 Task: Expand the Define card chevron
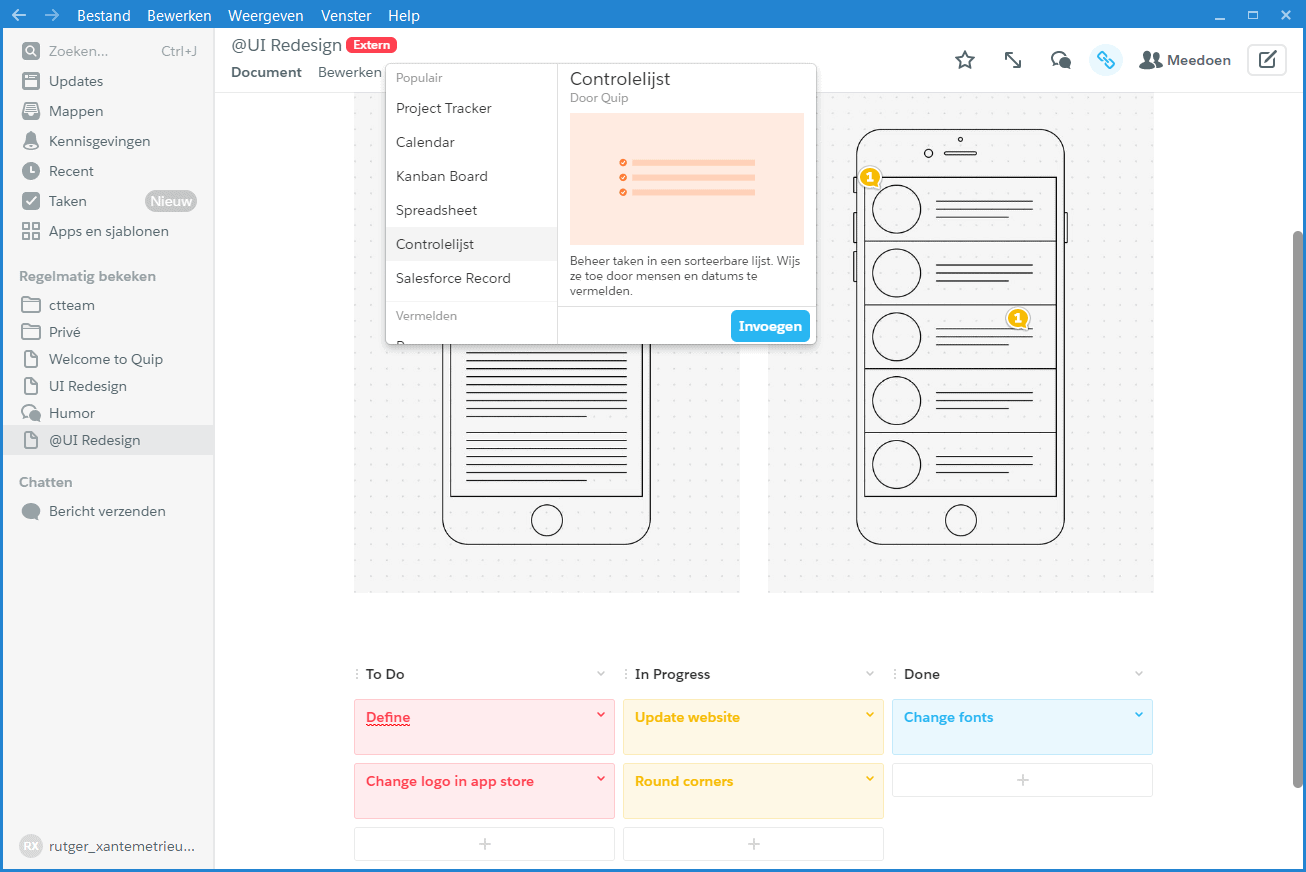point(601,713)
